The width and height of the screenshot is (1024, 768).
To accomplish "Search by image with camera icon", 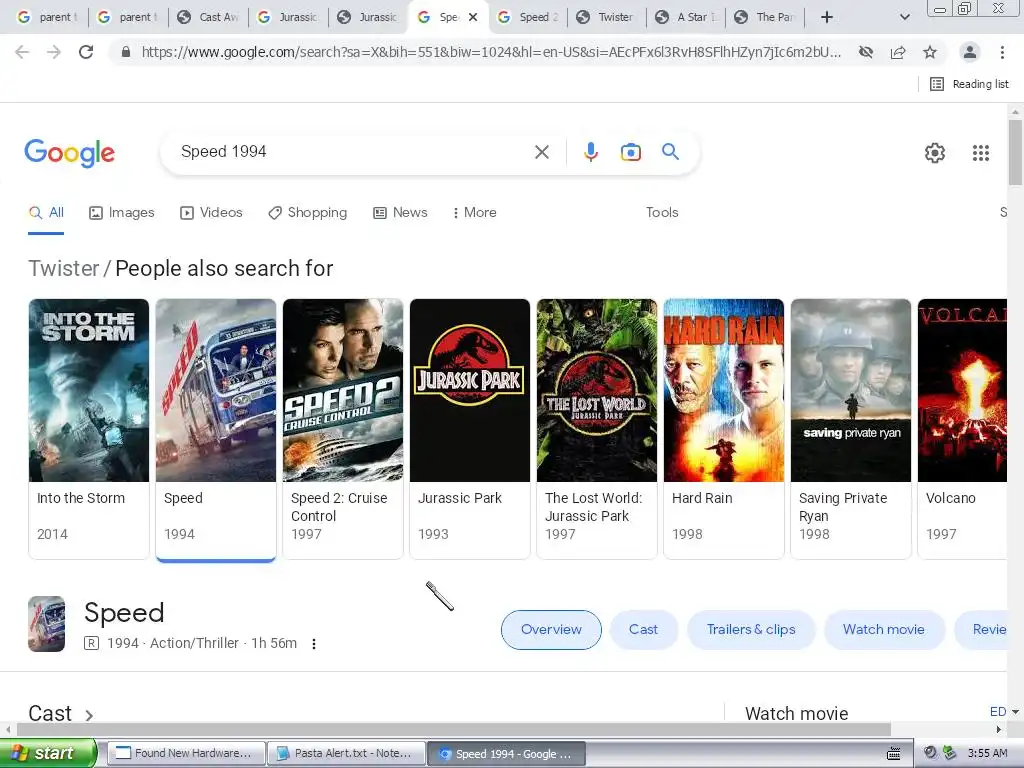I will coord(630,152).
